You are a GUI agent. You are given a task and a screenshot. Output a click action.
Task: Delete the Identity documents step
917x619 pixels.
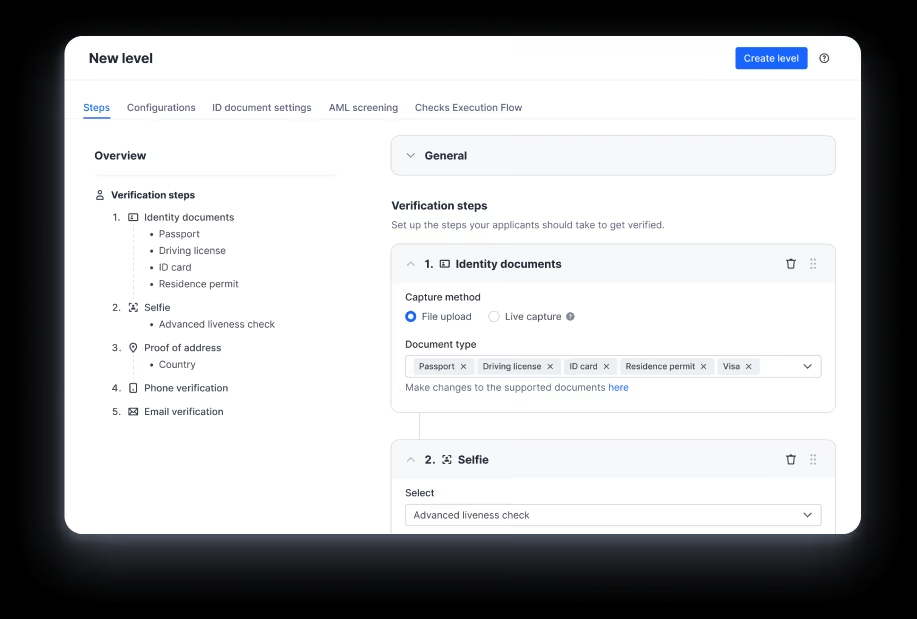791,264
